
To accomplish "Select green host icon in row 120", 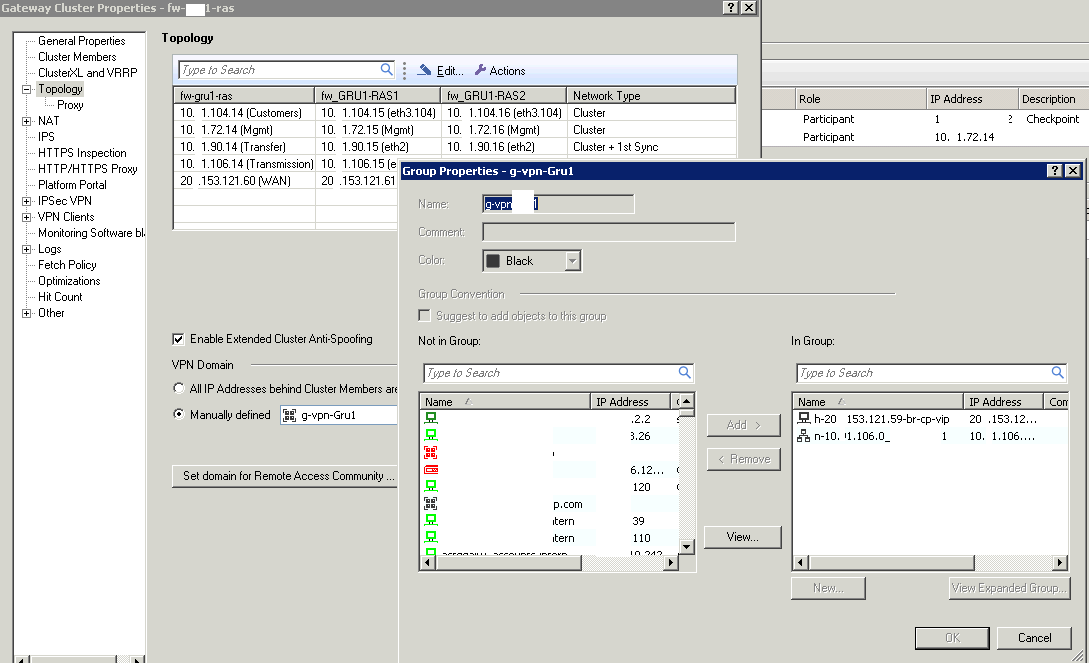I will click(431, 487).
